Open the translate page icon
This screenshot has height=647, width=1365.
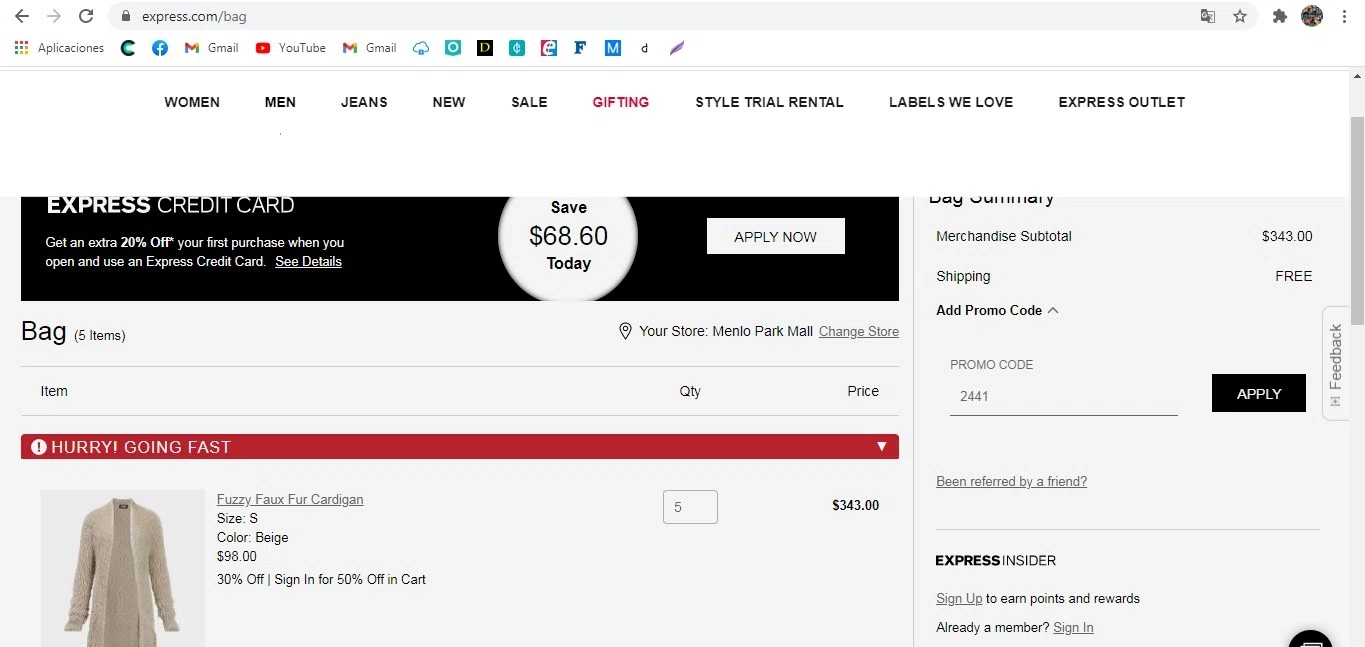click(1208, 16)
